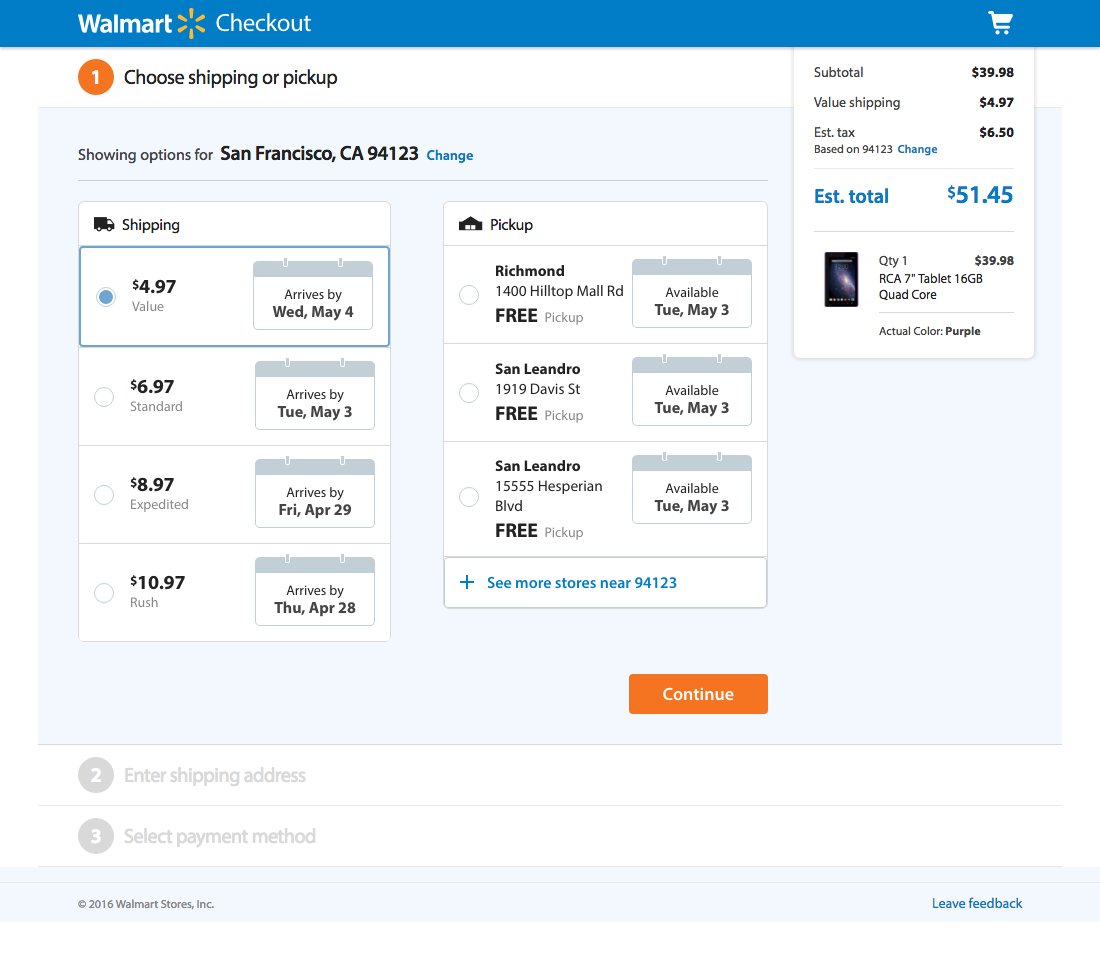Open the shopping cart icon

coord(1000,22)
